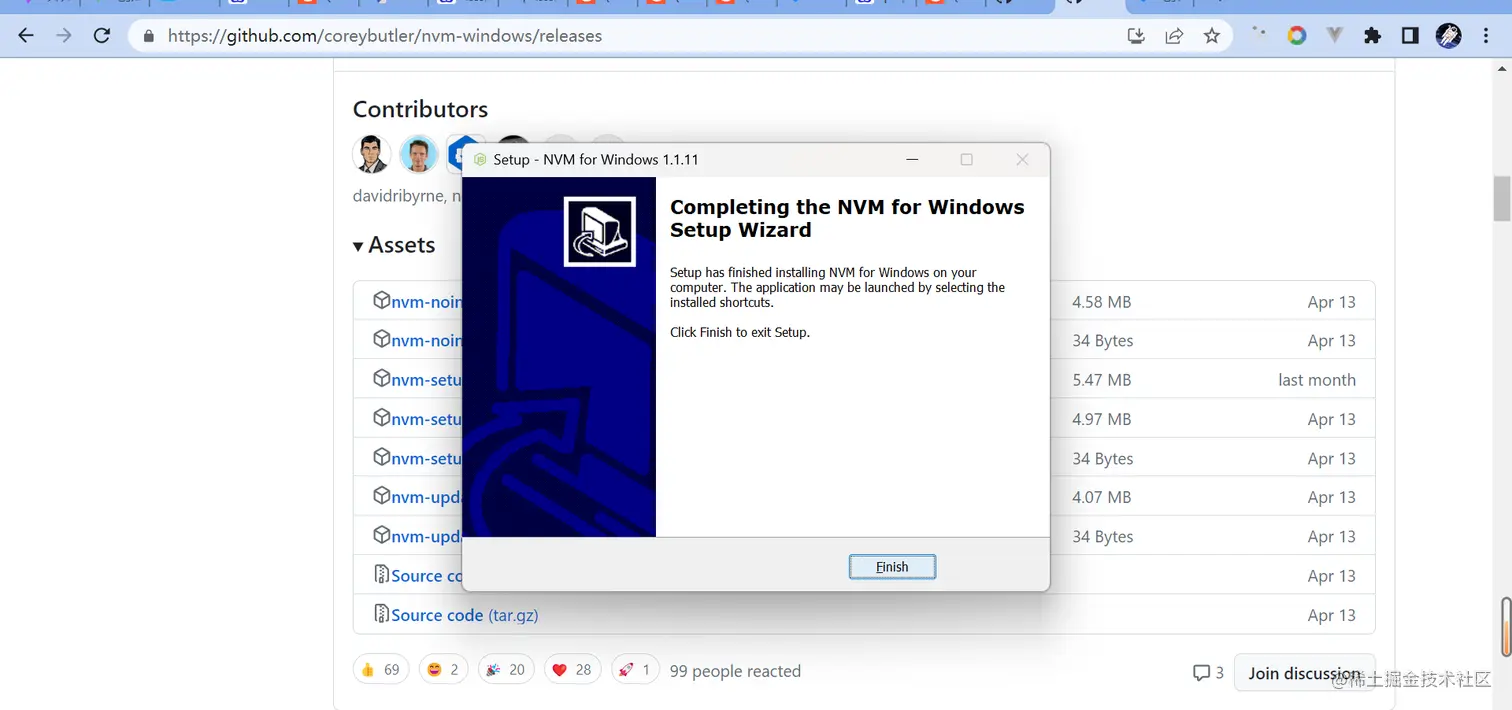The width and height of the screenshot is (1512, 710).
Task: Click the "4.97 MB" file size
Action: click(x=1102, y=419)
